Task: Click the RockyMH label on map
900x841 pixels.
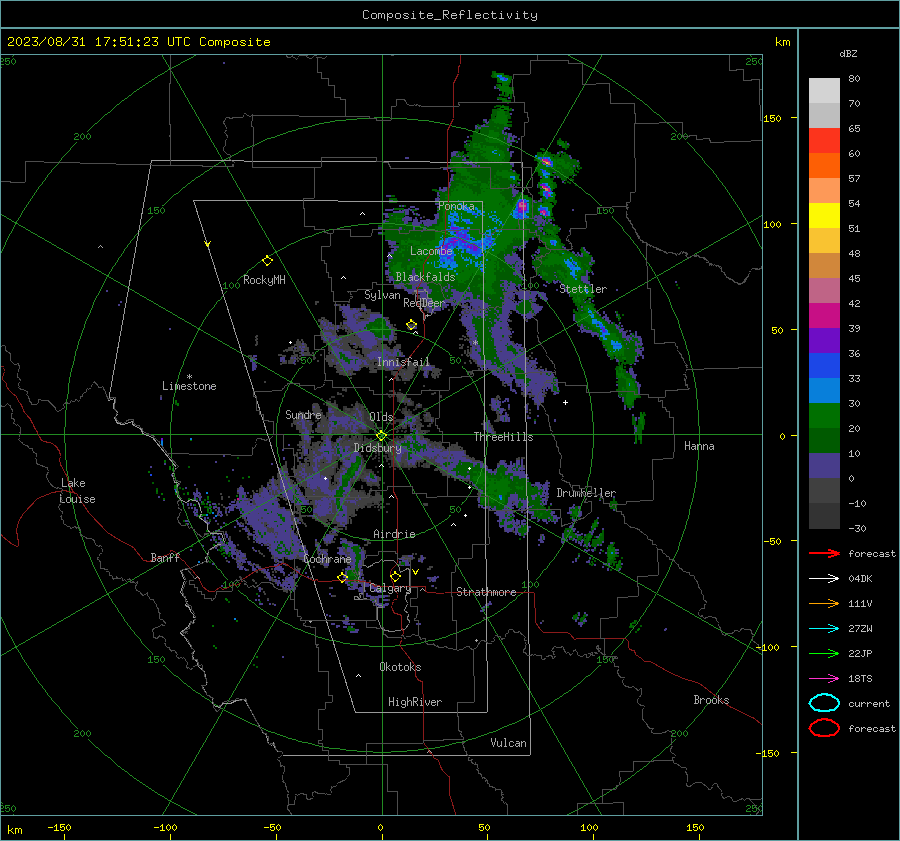Action: [x=264, y=280]
